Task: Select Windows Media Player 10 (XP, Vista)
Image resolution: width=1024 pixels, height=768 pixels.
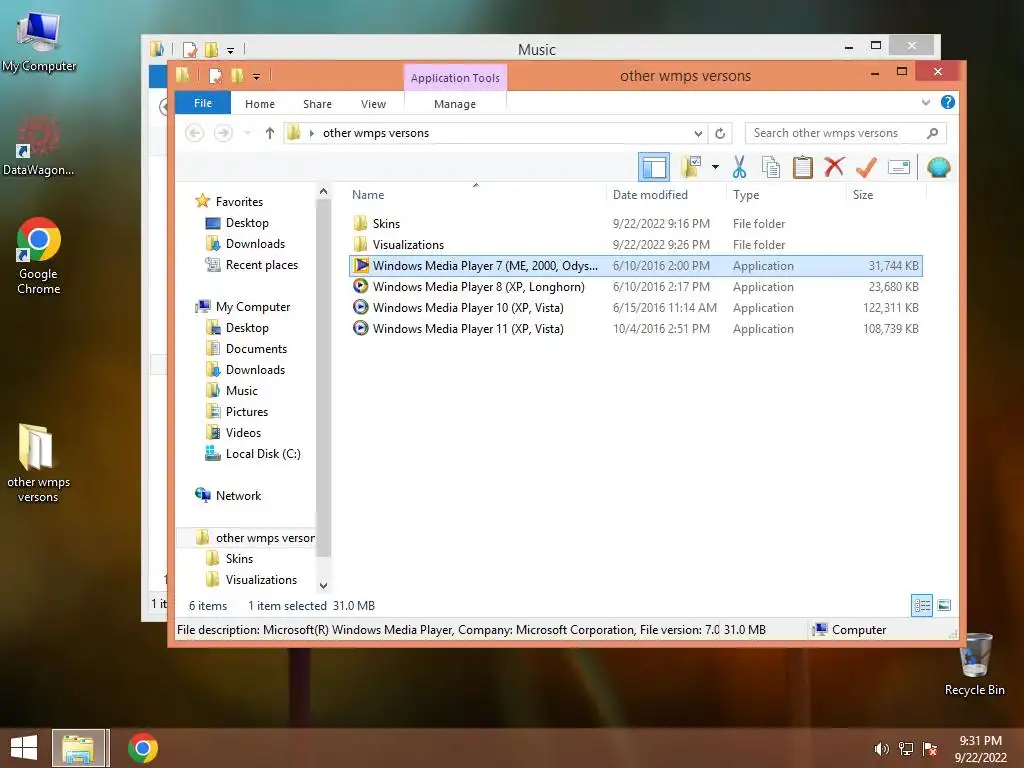Action: (x=637, y=308)
